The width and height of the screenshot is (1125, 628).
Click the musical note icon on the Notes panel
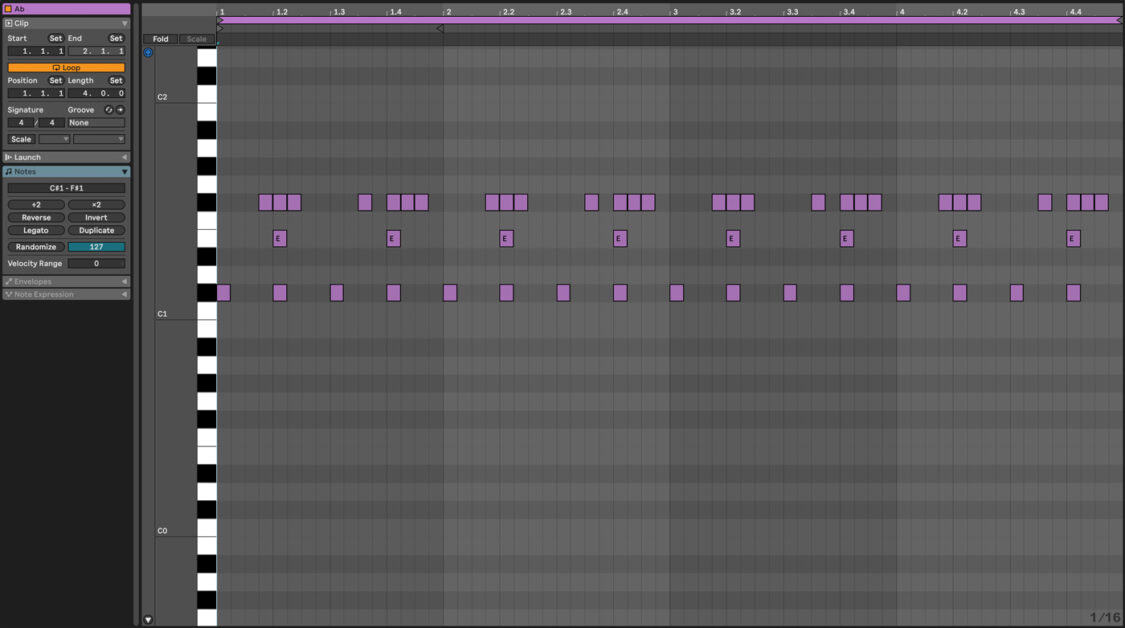(9, 171)
